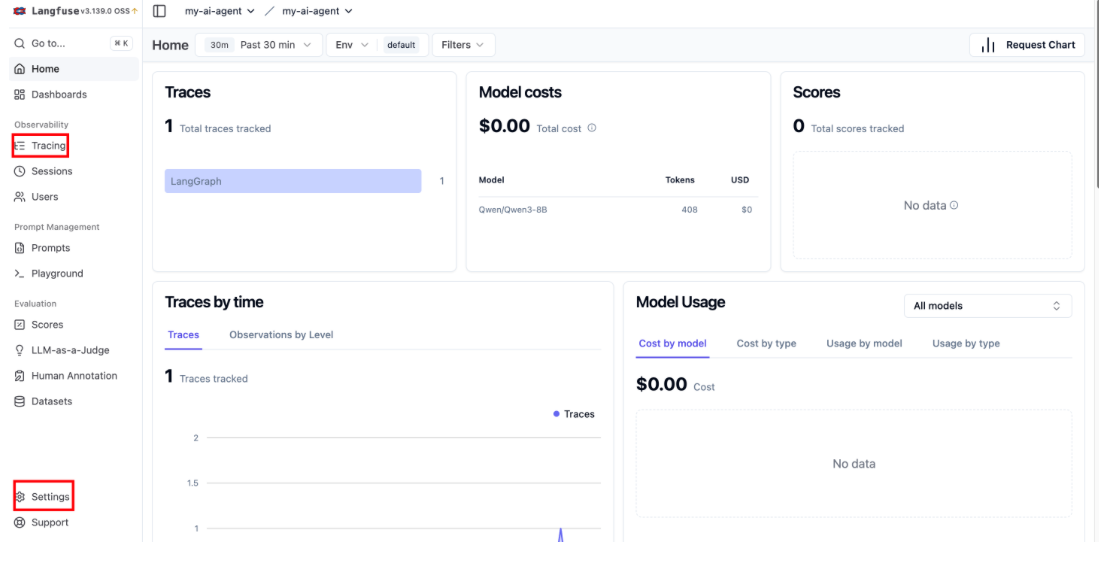Open Support in the sidebar

[x=73, y=522]
